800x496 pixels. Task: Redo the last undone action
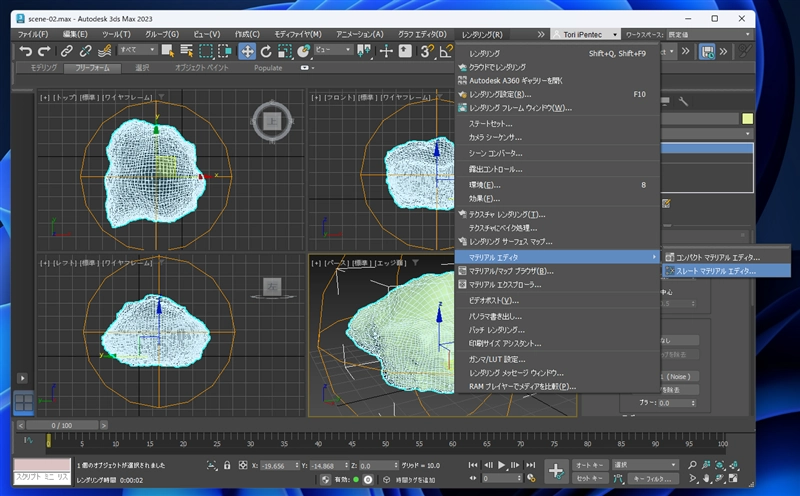(x=44, y=51)
